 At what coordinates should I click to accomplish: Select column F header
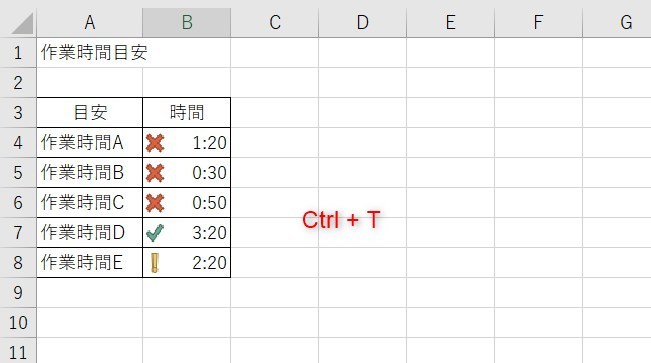point(538,22)
